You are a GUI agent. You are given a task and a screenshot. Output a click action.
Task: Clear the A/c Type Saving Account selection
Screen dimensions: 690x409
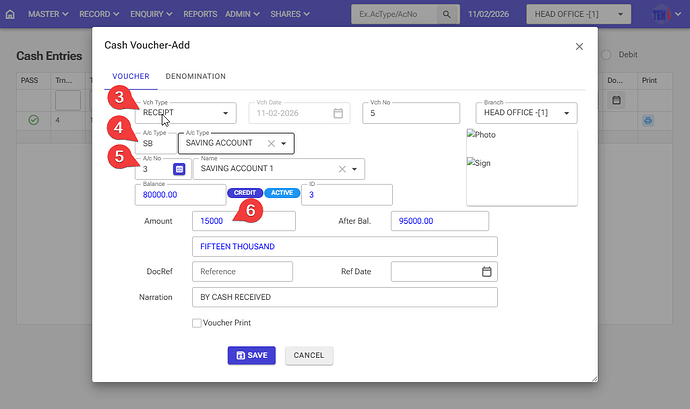tap(271, 144)
